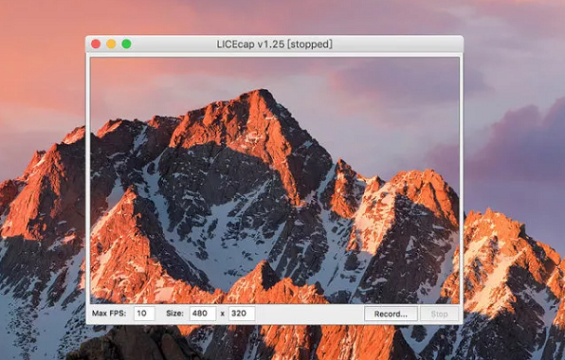Click the right white frame border
This screenshot has width=565, height=360.
coord(461,180)
